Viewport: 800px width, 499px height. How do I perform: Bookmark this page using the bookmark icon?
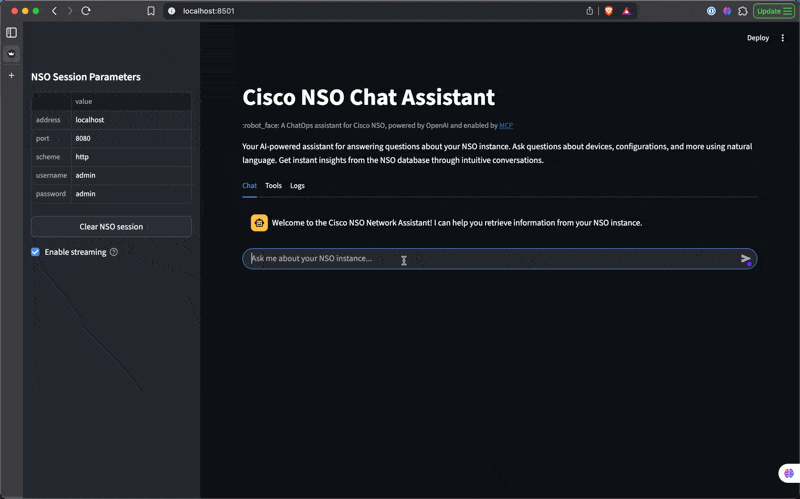(x=151, y=11)
